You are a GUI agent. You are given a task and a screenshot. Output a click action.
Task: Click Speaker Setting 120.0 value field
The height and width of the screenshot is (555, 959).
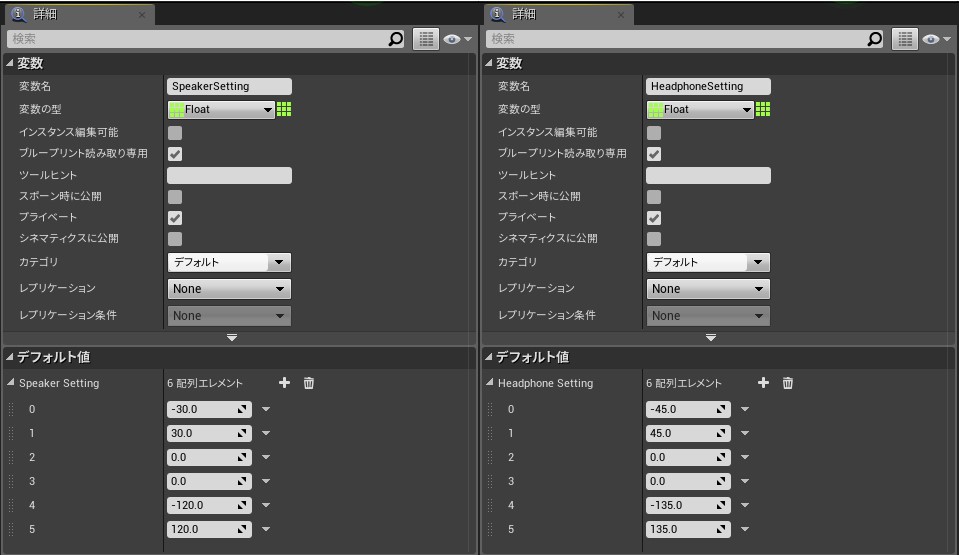(x=209, y=529)
